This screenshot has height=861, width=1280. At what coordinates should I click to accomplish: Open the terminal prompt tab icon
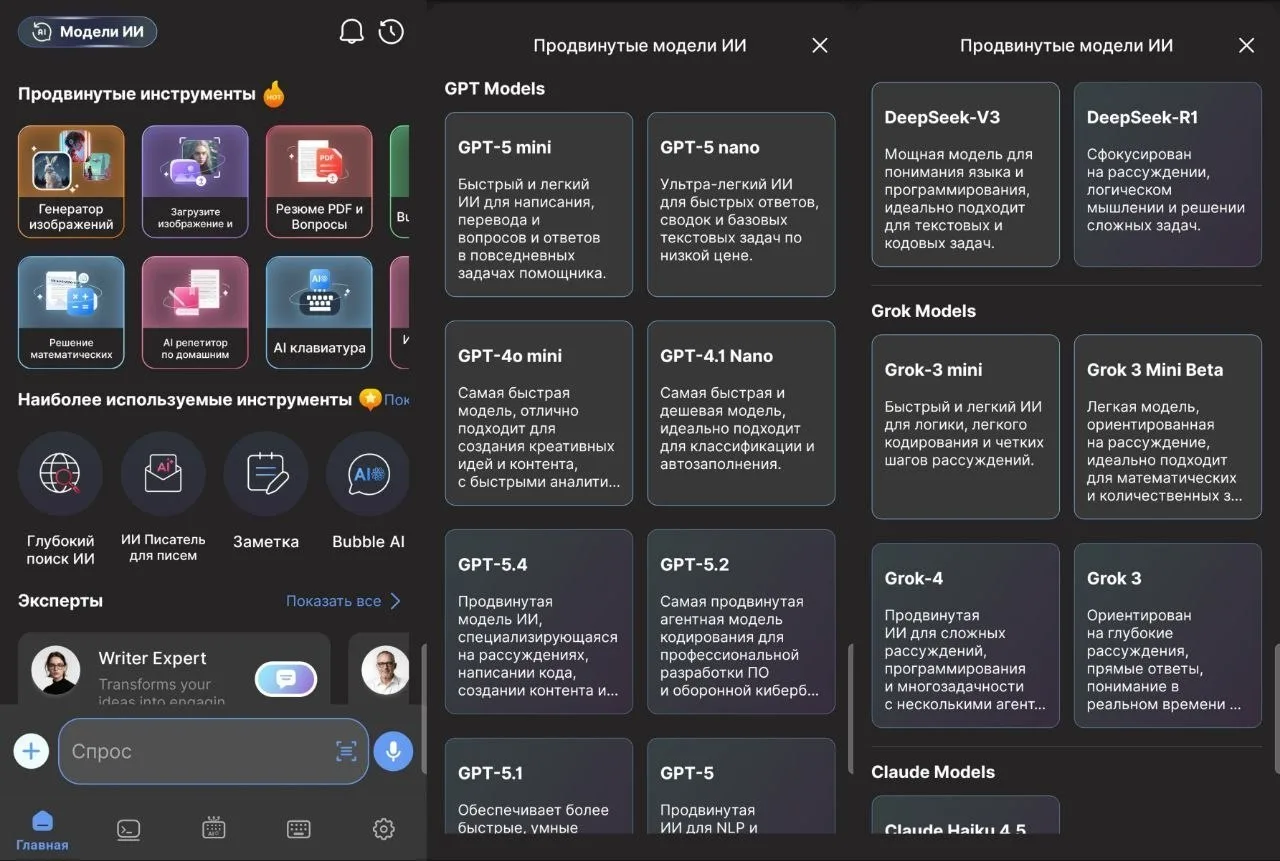click(x=128, y=829)
